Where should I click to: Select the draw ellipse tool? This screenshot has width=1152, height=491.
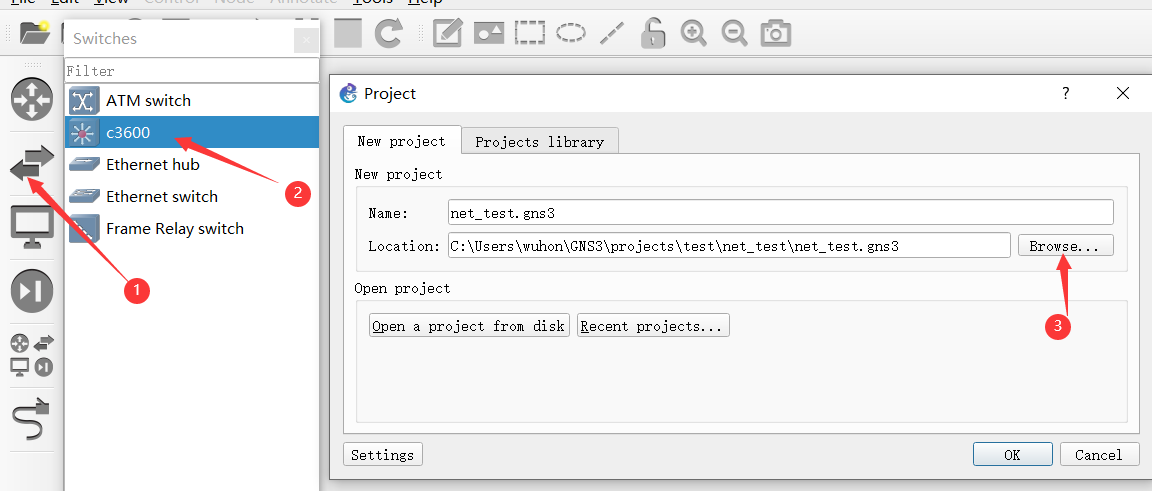(x=571, y=33)
